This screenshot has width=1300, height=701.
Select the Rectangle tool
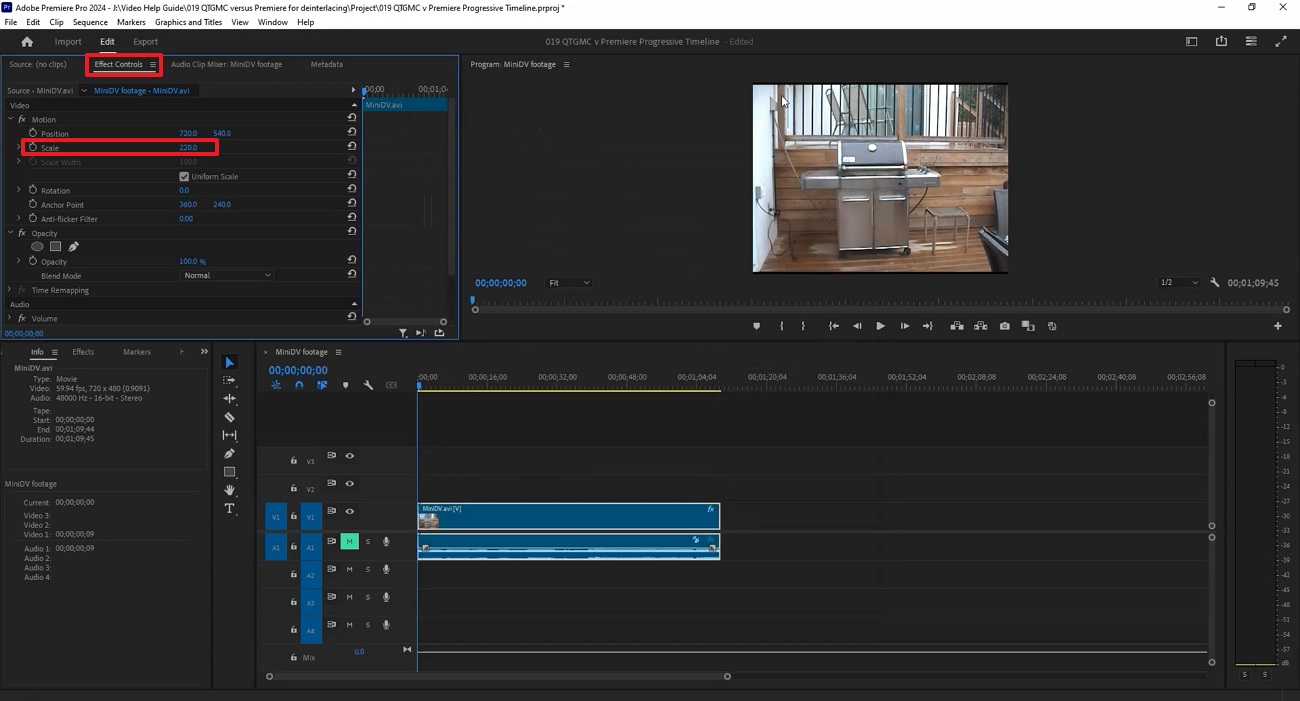[229, 472]
